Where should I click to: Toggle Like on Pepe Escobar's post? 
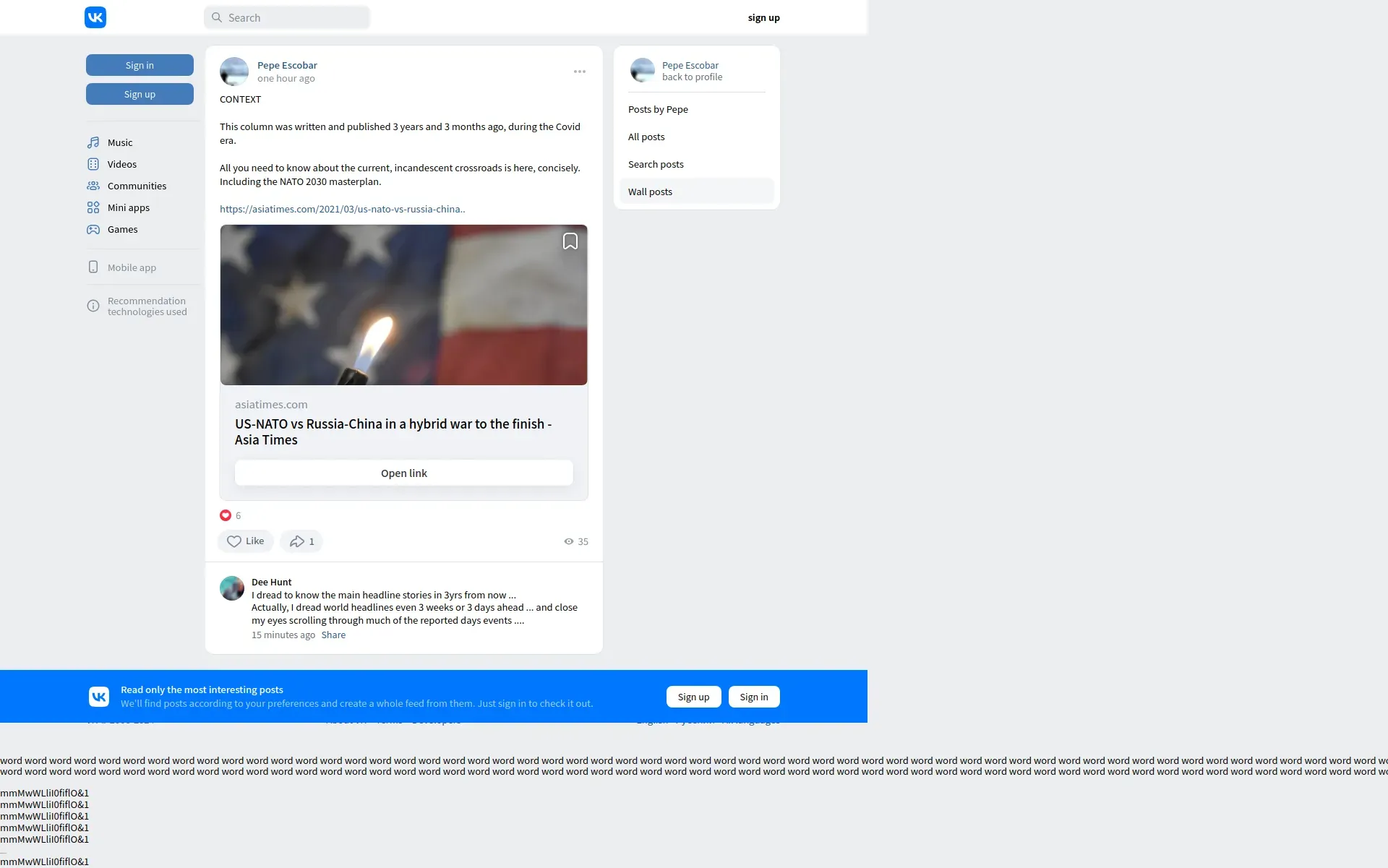point(245,541)
